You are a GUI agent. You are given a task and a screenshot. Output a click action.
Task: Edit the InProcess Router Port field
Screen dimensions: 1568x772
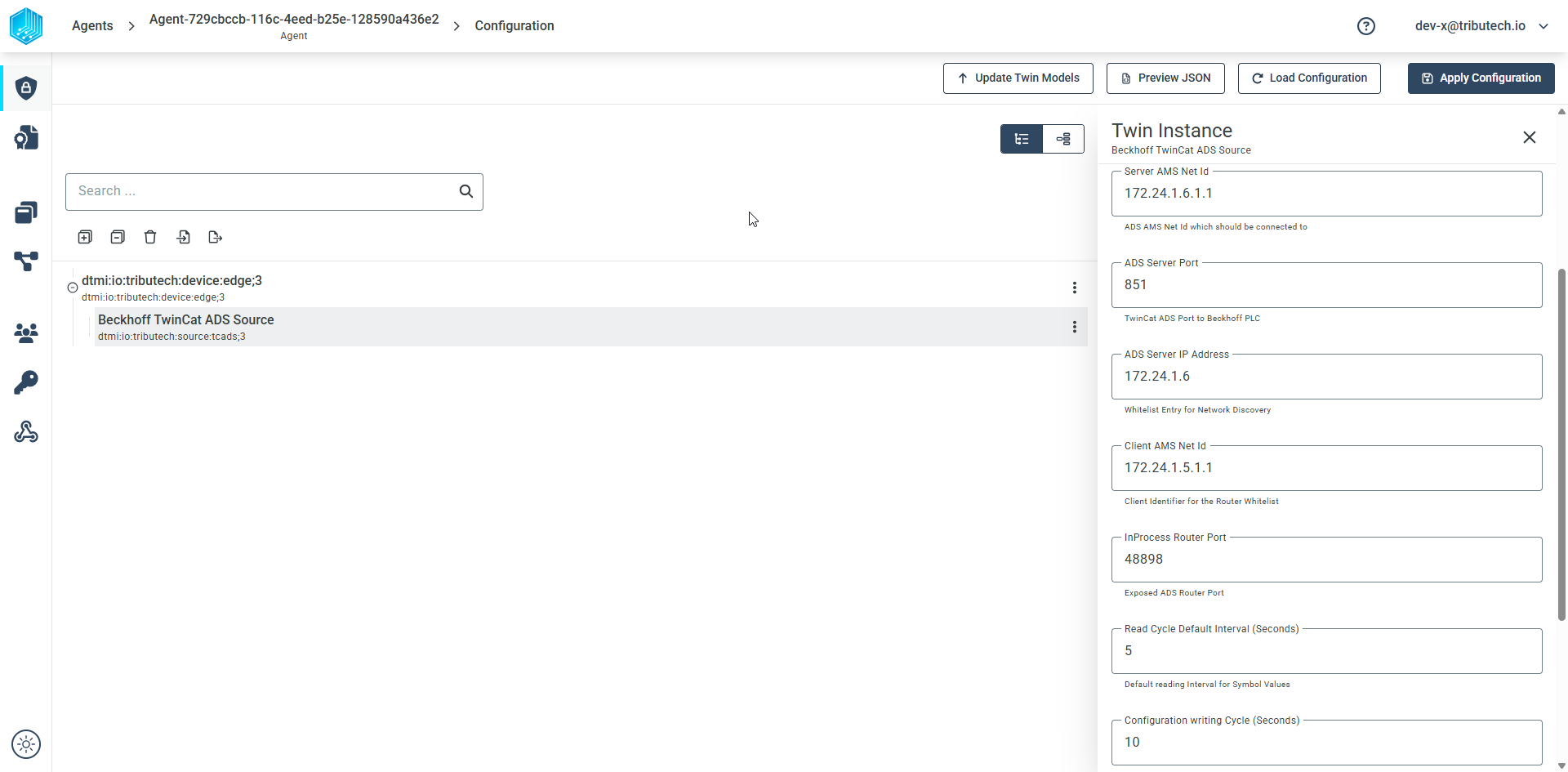pos(1327,560)
